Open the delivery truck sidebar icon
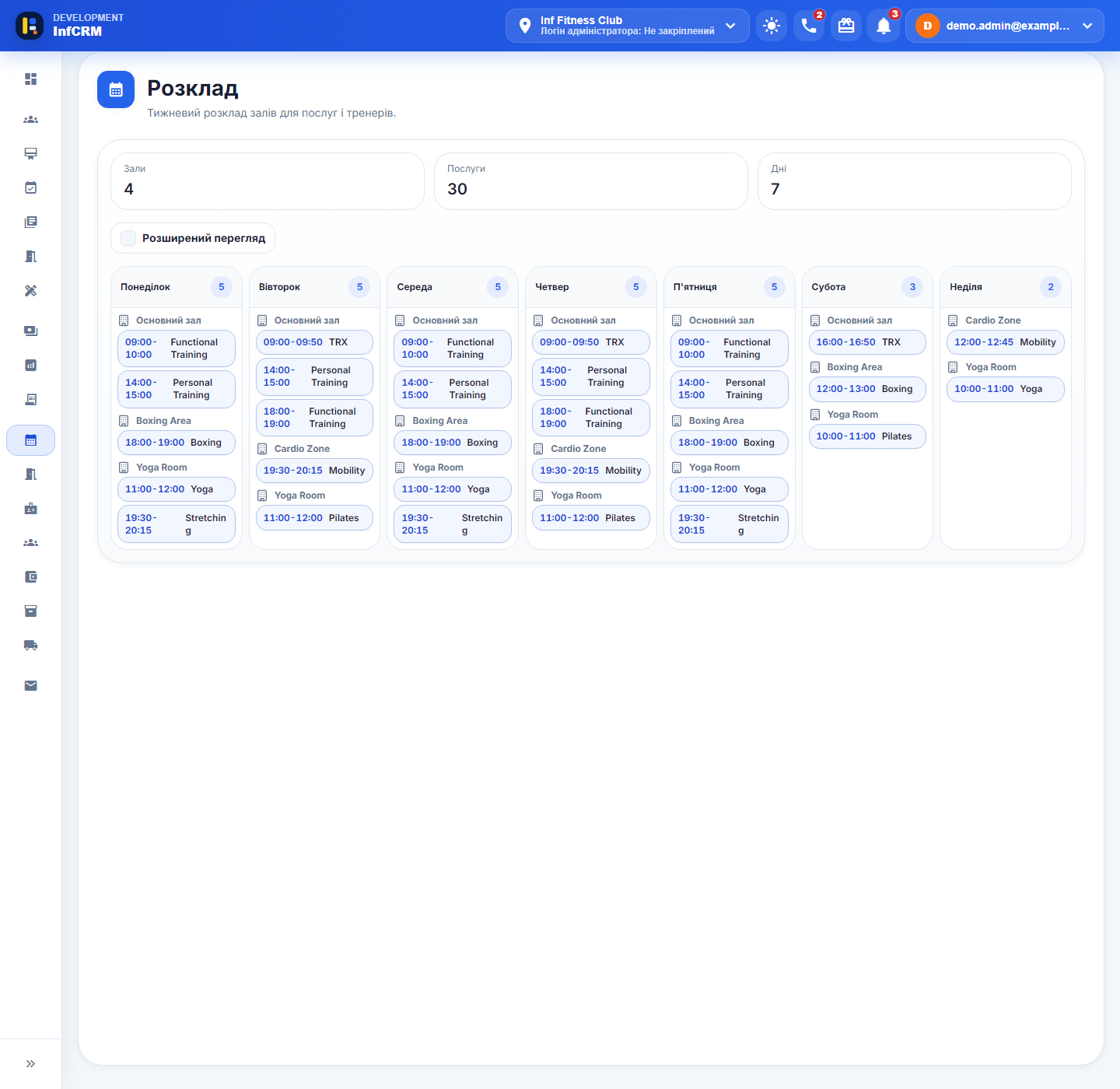The width and height of the screenshot is (1120, 1089). click(x=30, y=645)
